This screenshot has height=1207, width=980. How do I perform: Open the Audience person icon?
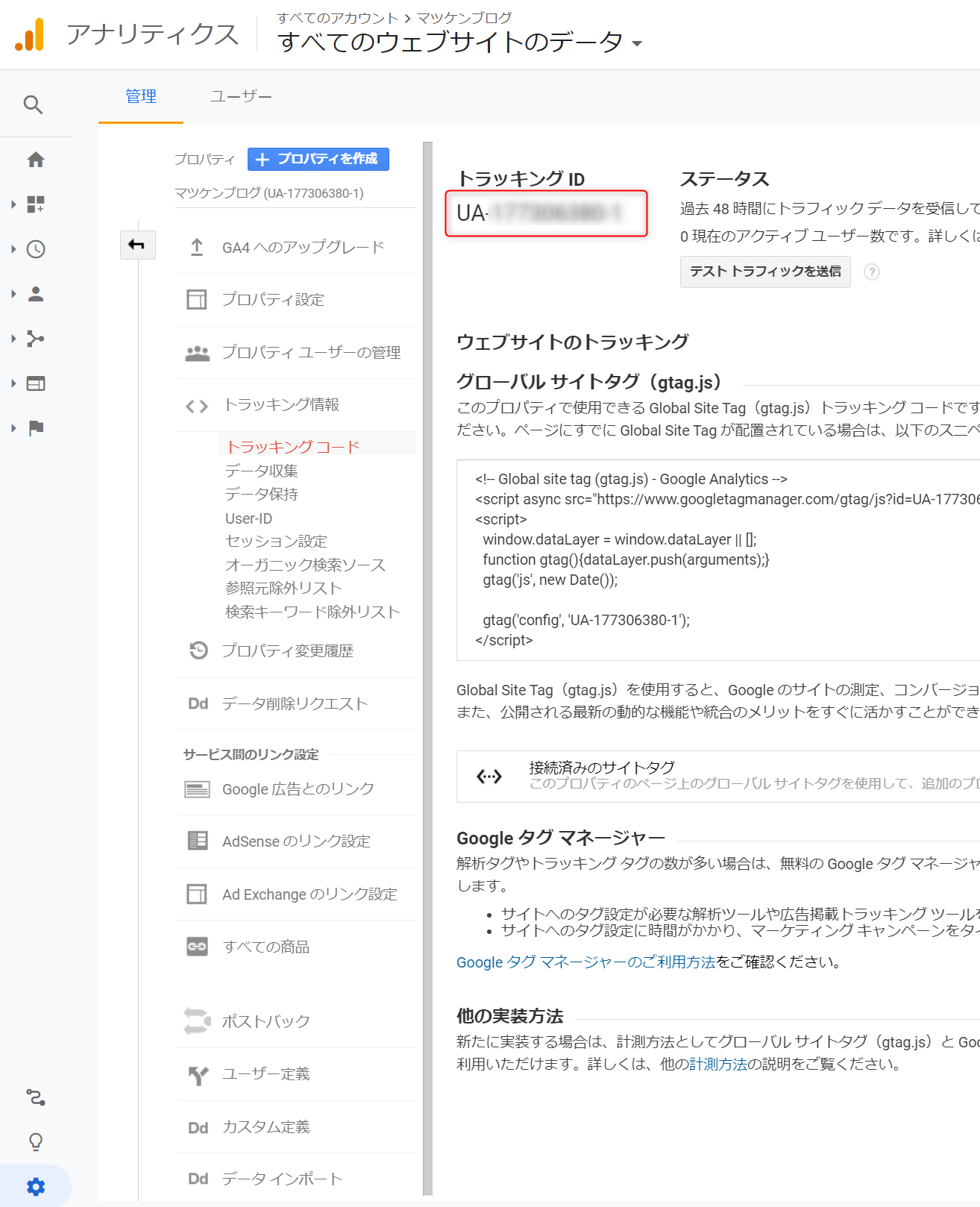pos(36,294)
